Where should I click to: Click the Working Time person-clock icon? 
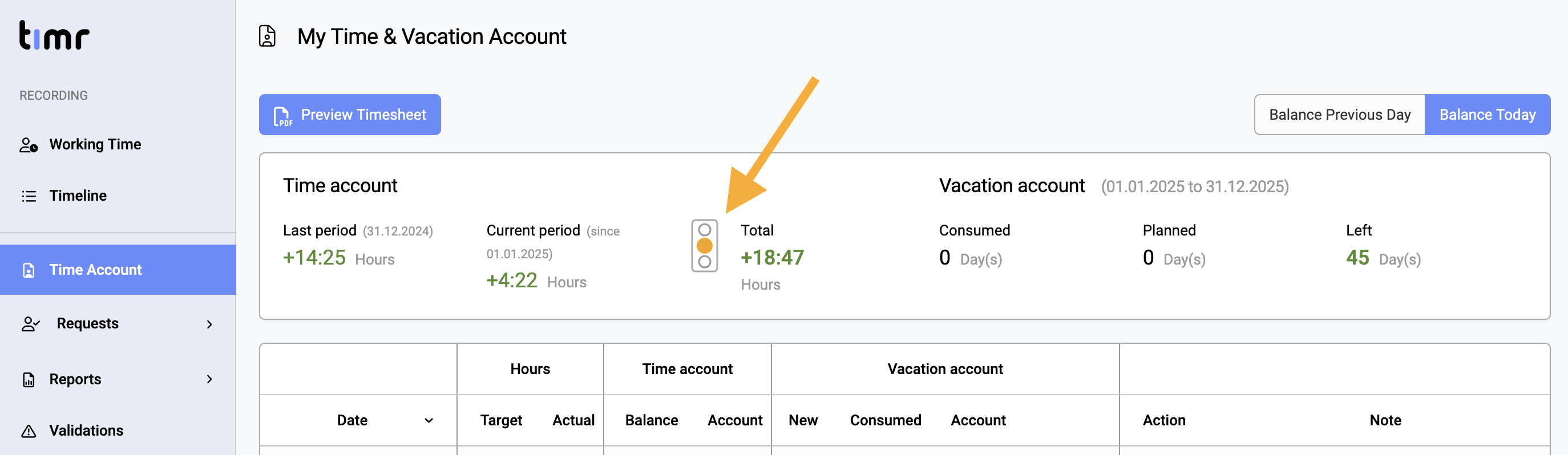[29, 145]
